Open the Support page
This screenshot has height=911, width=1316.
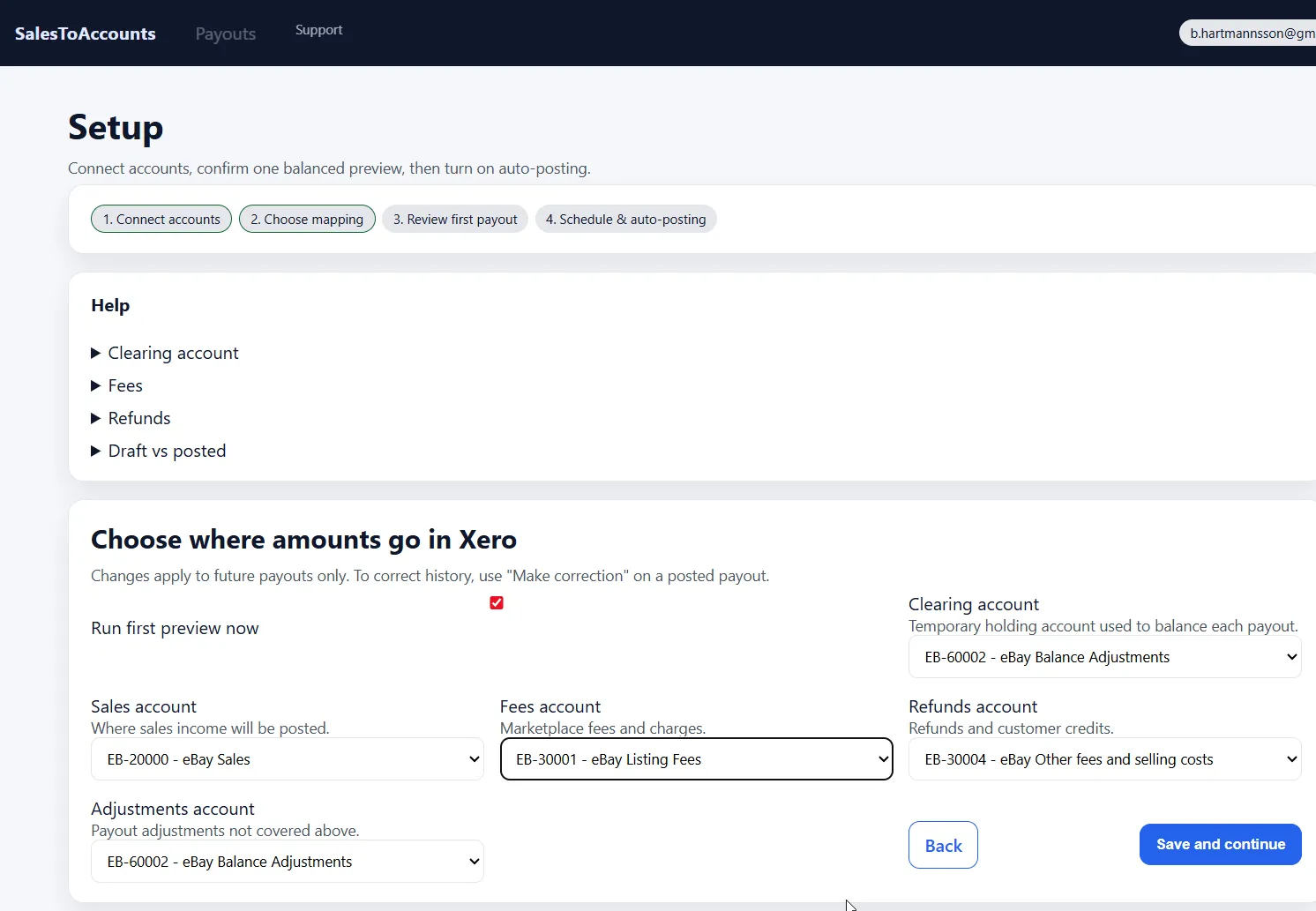(x=318, y=29)
